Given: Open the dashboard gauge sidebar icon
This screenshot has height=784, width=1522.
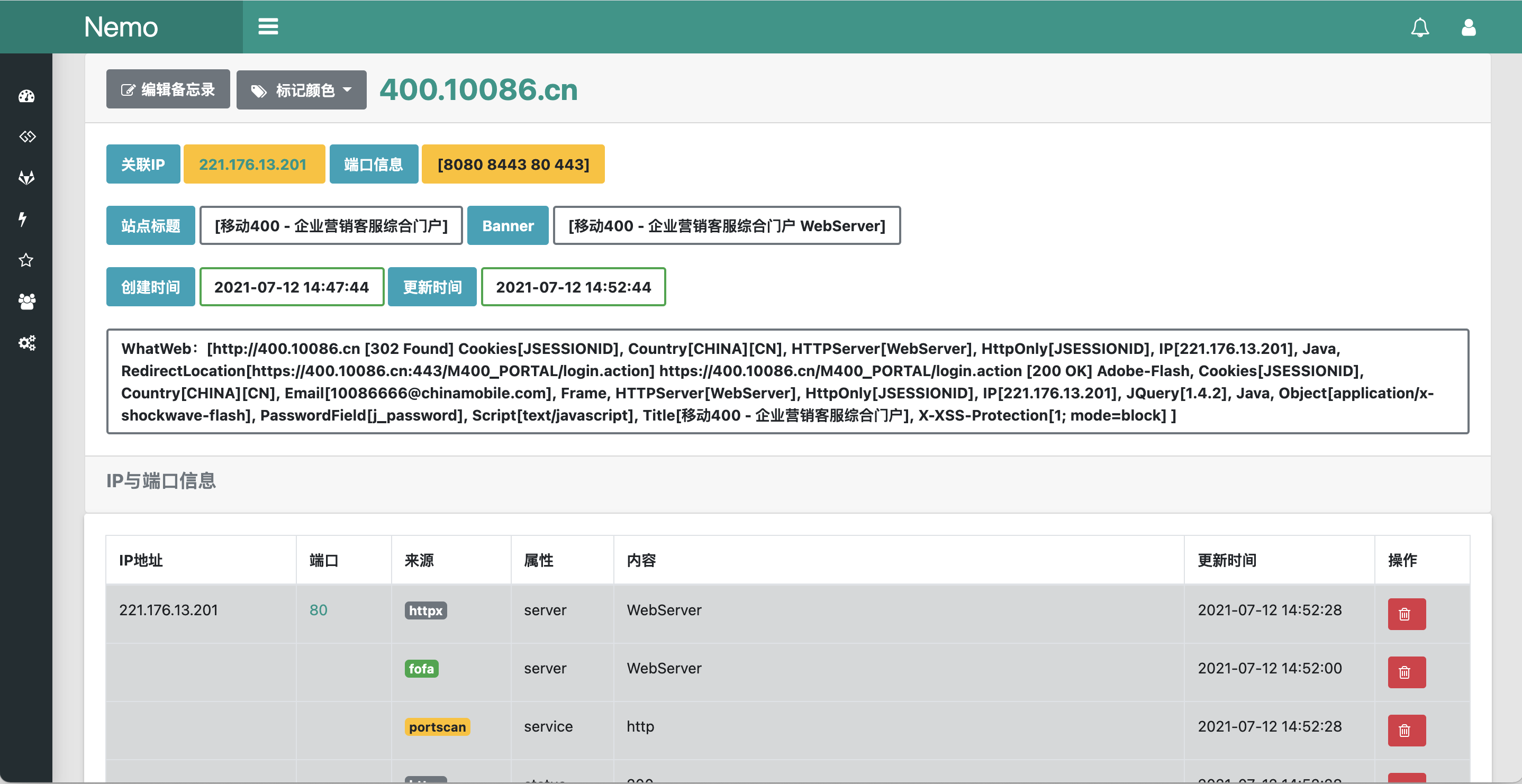Looking at the screenshot, I should [x=26, y=96].
